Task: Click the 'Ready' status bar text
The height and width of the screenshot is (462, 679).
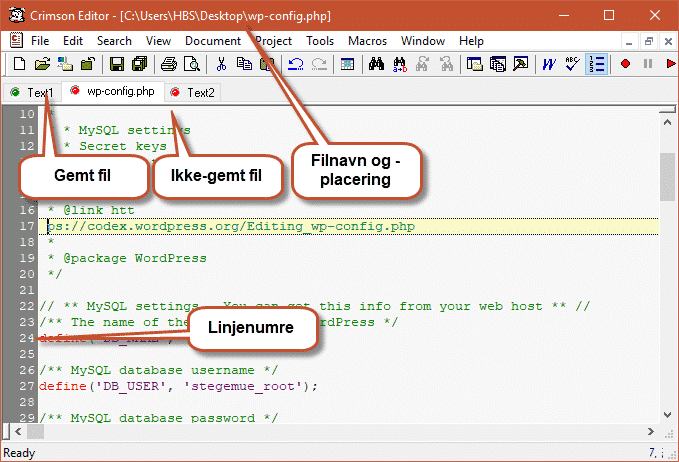Action: pos(19,453)
